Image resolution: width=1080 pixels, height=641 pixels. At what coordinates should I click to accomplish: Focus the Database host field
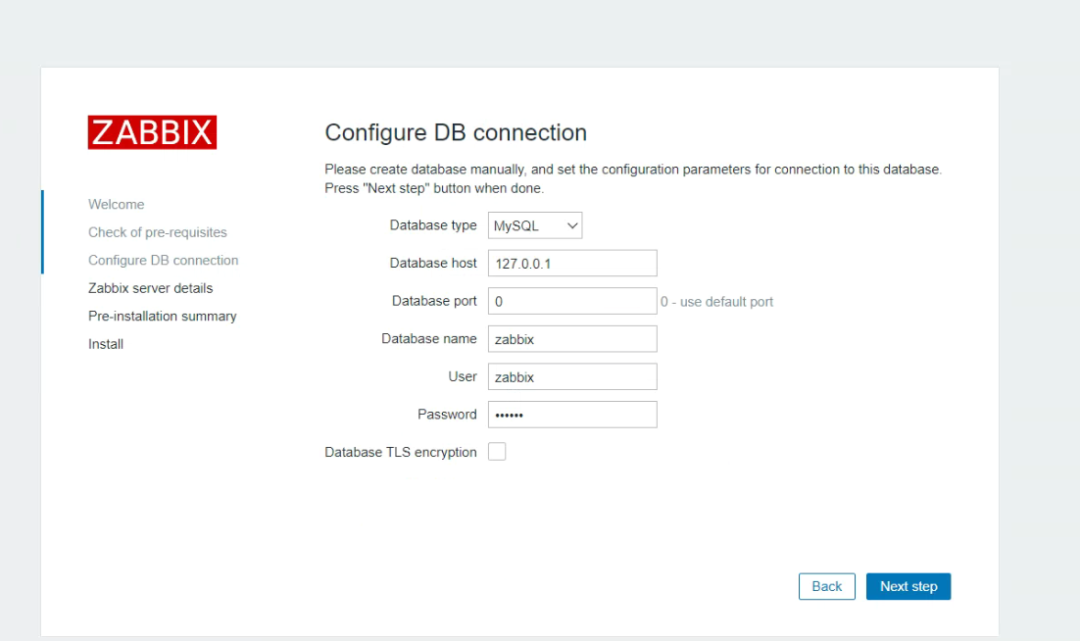[572, 263]
